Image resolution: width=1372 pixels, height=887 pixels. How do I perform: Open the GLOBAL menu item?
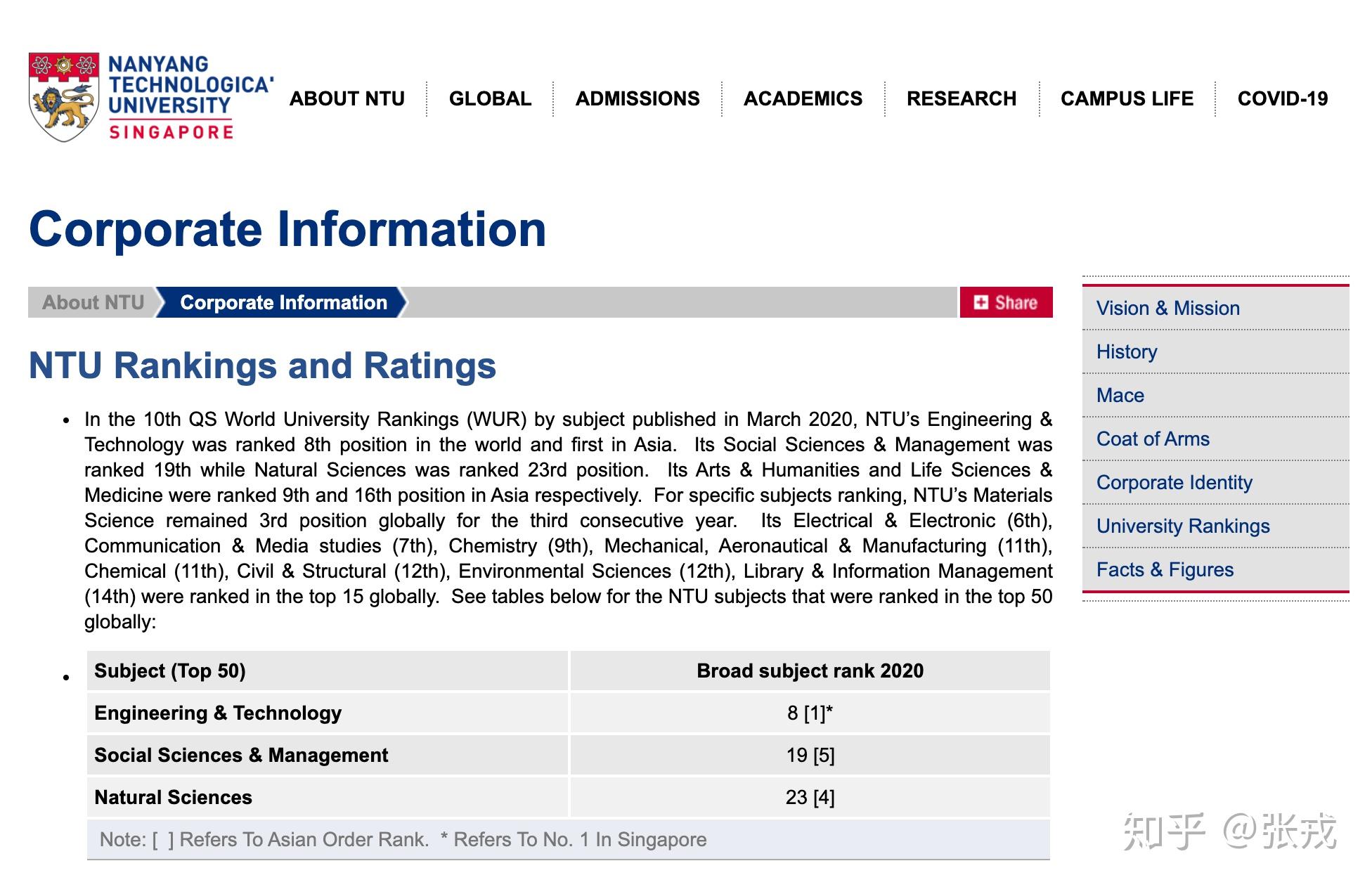pos(491,98)
